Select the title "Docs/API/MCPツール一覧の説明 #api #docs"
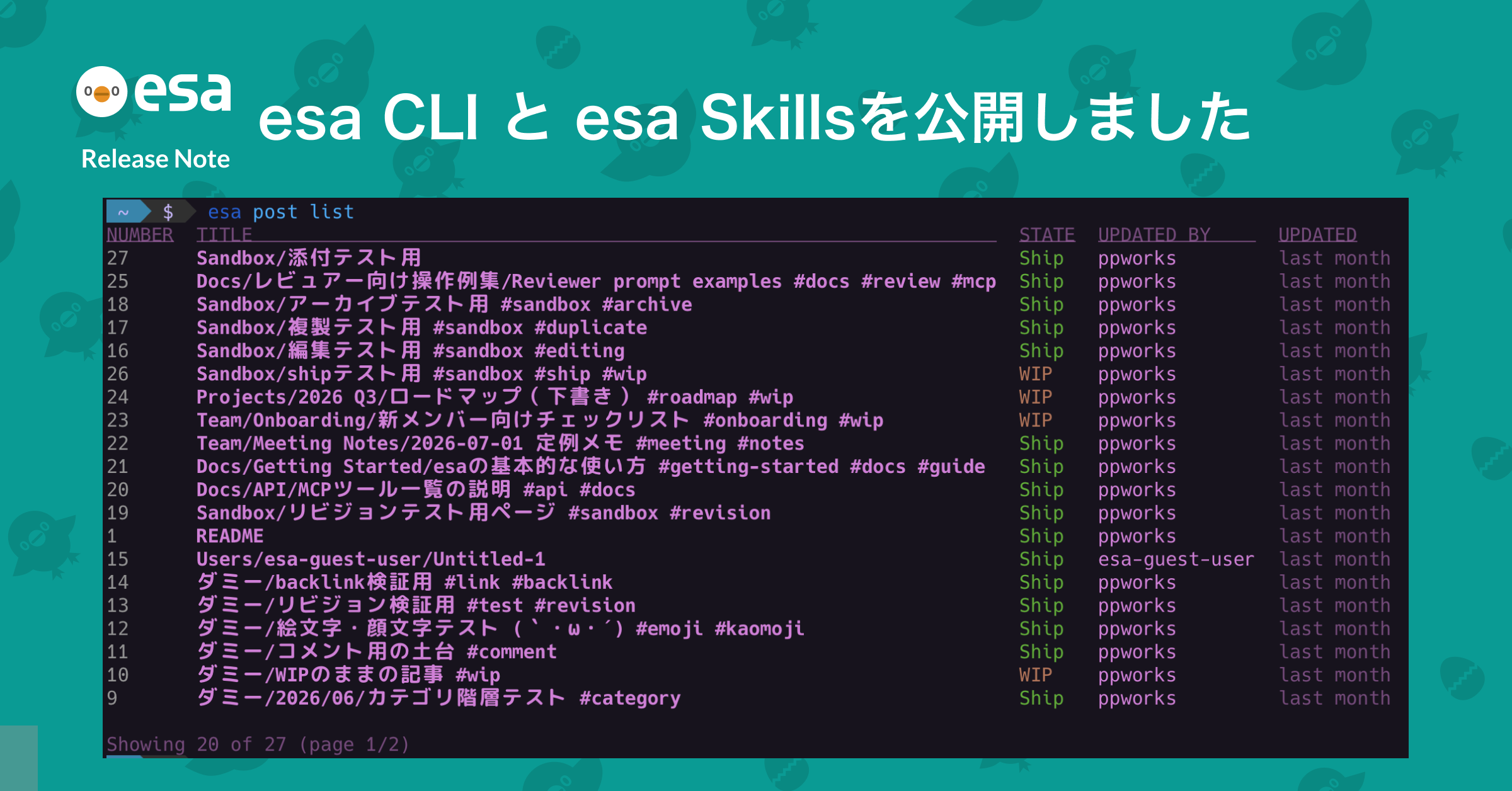 pyautogui.click(x=416, y=490)
